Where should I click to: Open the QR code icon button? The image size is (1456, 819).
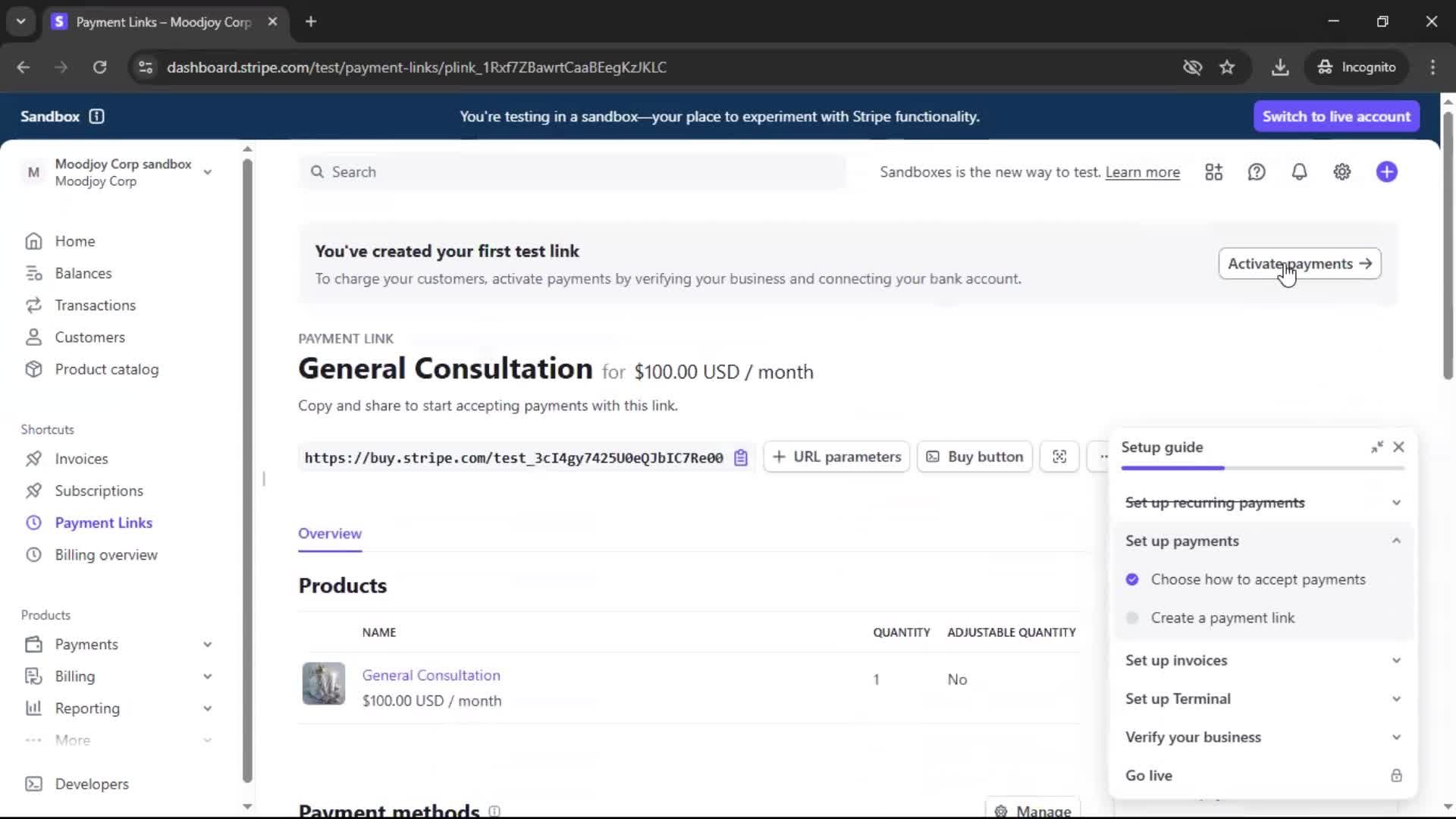(1059, 457)
